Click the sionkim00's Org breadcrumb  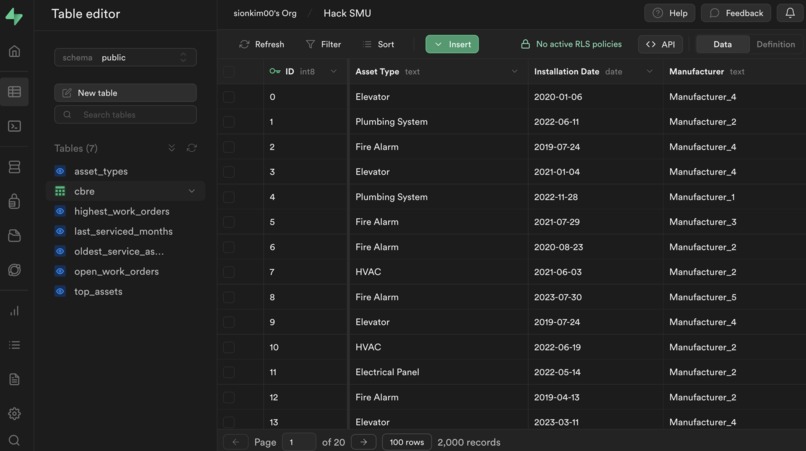265,13
